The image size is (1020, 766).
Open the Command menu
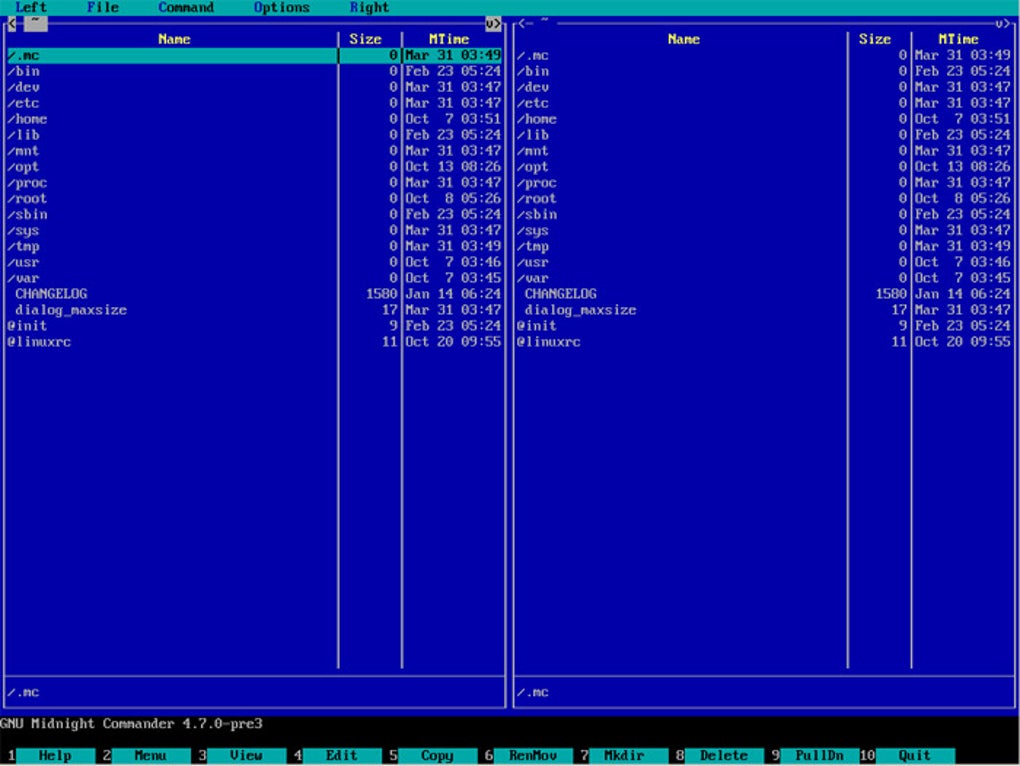pyautogui.click(x=185, y=8)
